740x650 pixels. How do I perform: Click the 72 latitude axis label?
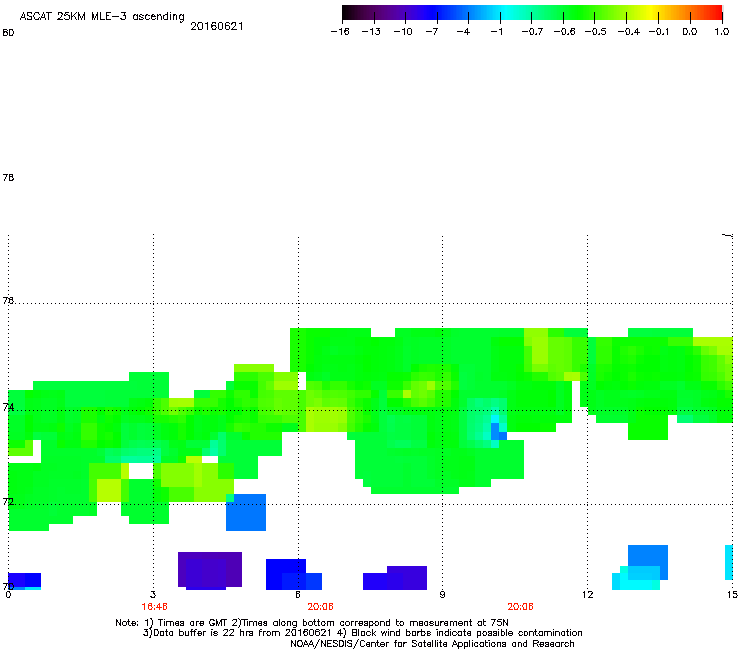[x=8, y=501]
